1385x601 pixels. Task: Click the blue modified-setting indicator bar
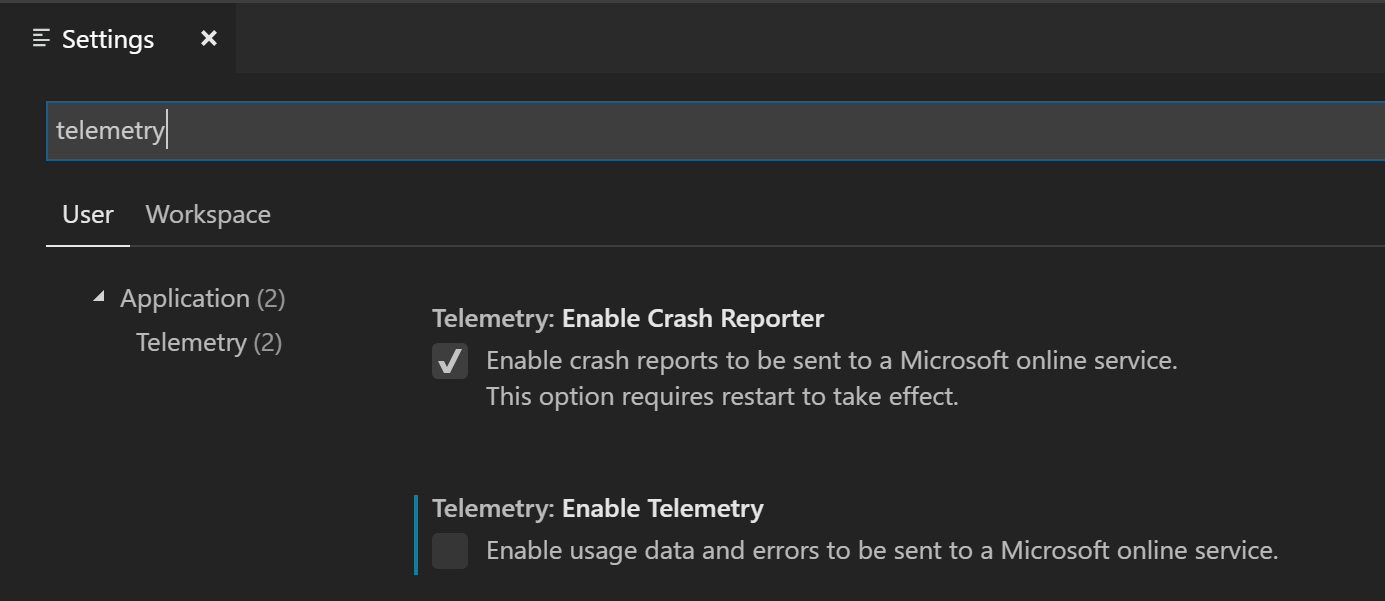click(417, 530)
